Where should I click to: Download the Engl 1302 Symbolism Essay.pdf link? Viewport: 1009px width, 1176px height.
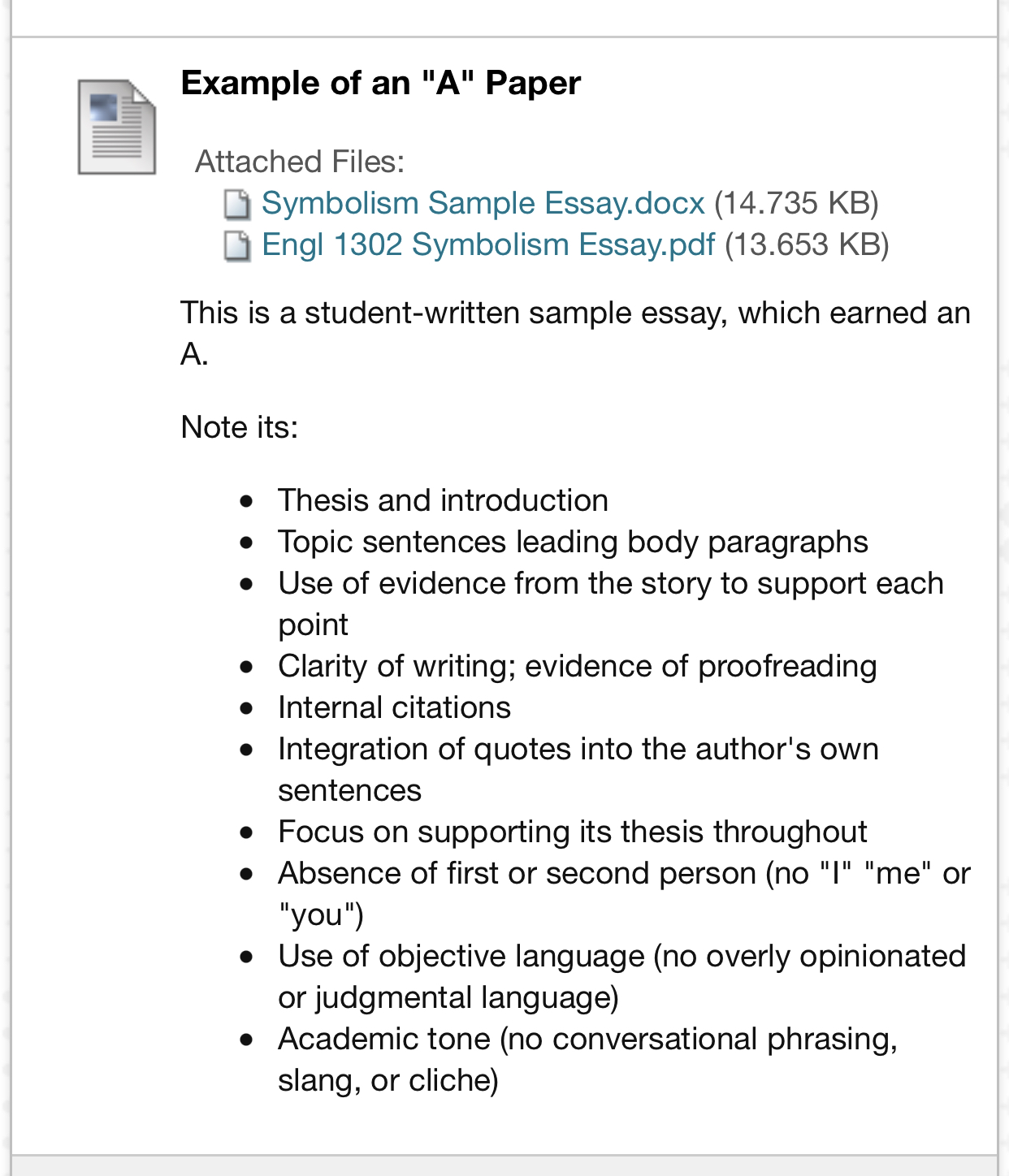coord(487,244)
